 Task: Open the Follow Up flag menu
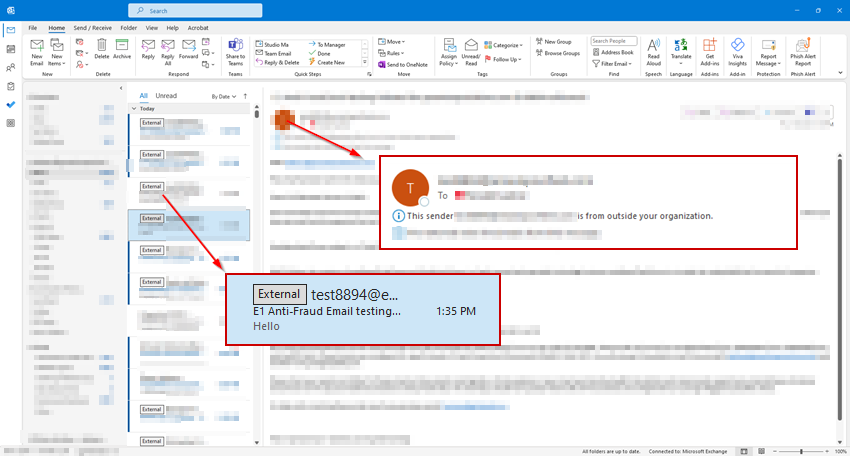point(503,59)
